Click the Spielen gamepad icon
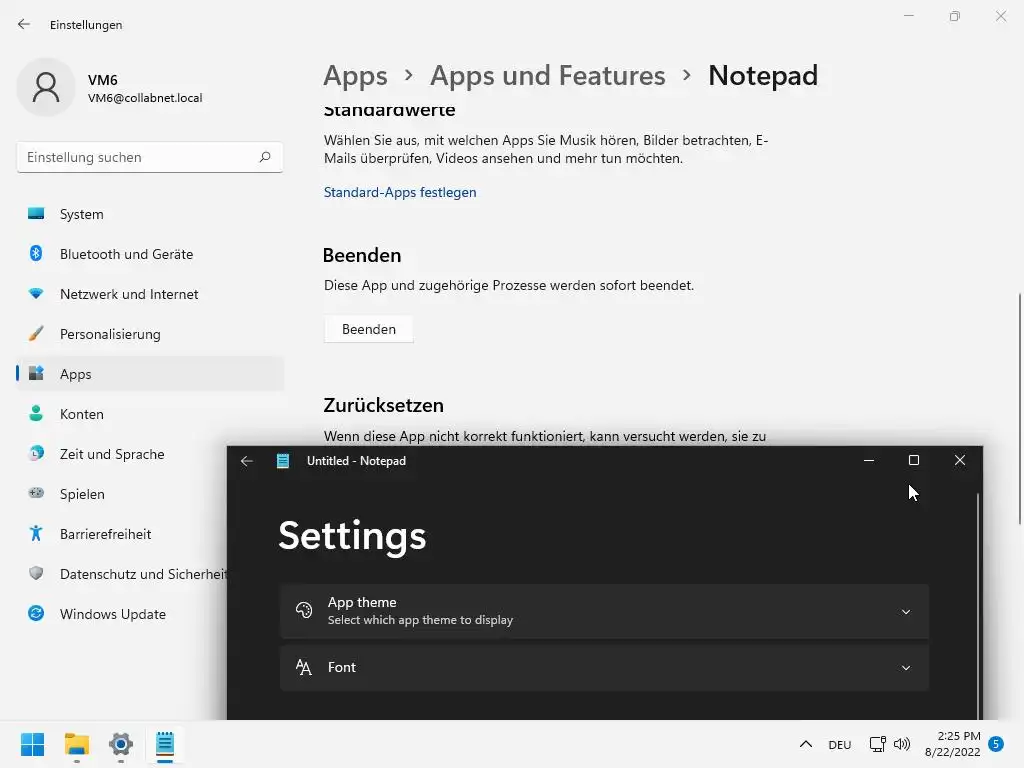 [36, 493]
